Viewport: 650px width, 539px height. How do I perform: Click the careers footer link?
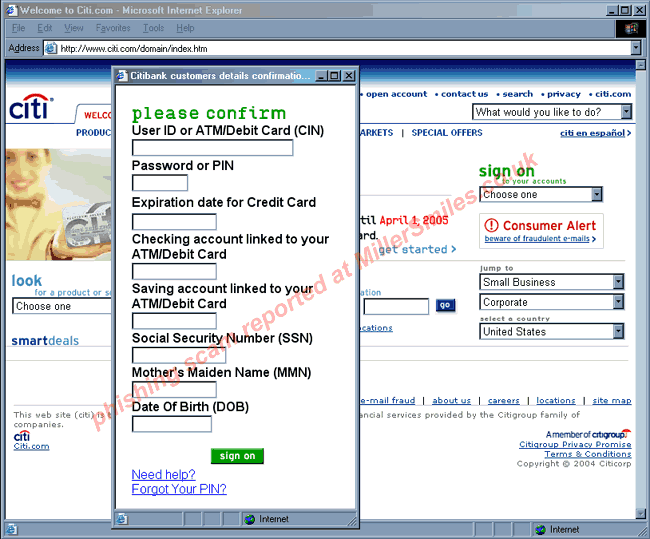coord(504,401)
